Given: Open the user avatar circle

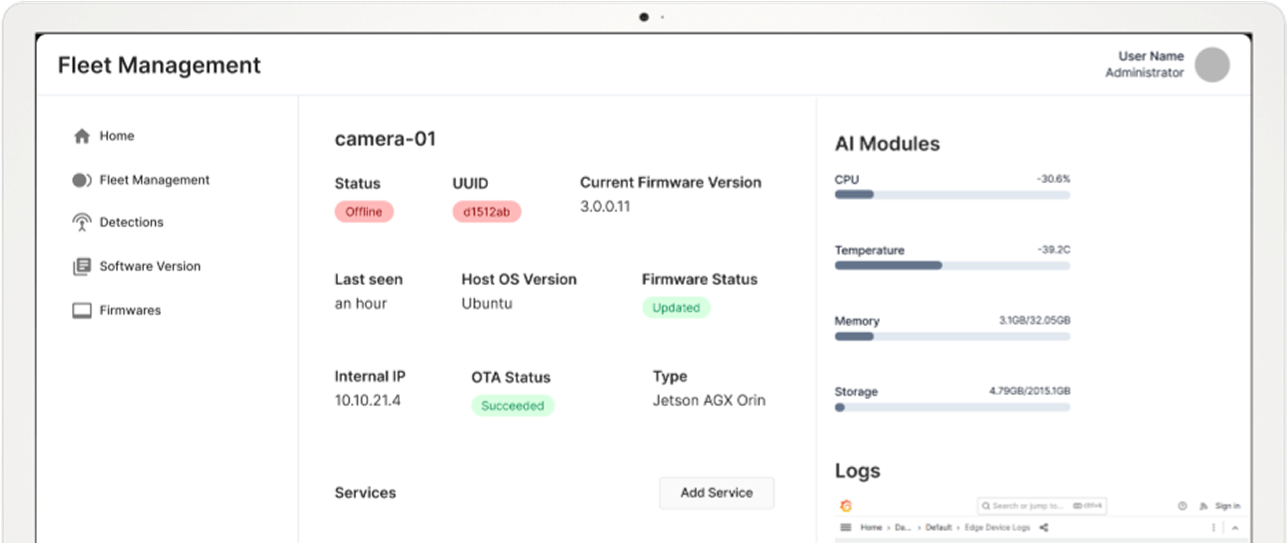Looking at the screenshot, I should (x=1212, y=65).
